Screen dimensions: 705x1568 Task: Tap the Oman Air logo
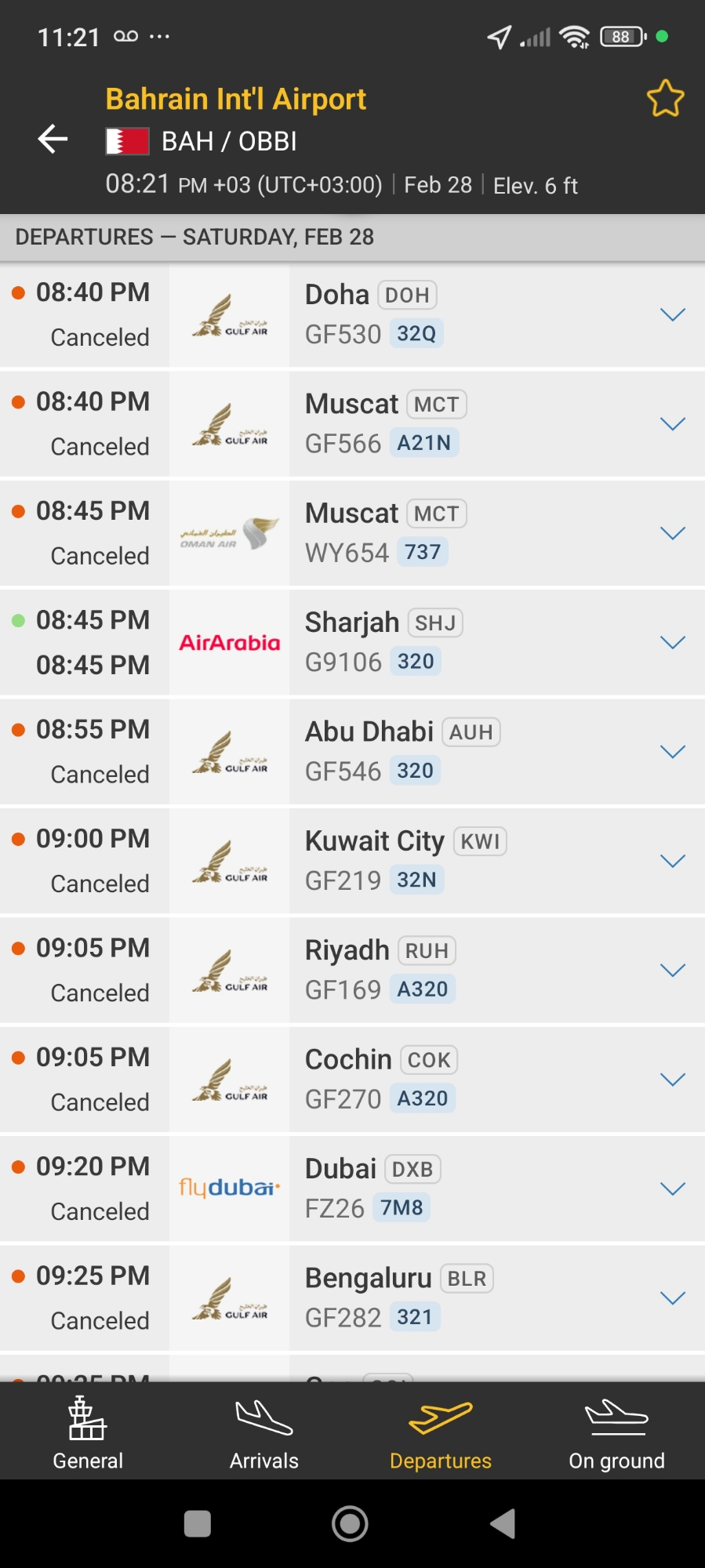(229, 534)
